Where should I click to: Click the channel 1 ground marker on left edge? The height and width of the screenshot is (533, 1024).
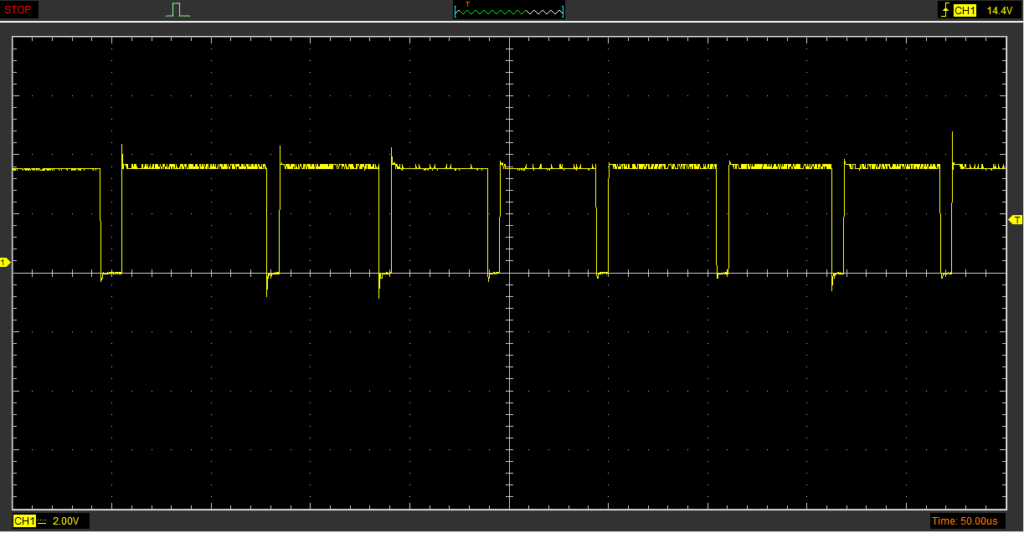coord(4,262)
